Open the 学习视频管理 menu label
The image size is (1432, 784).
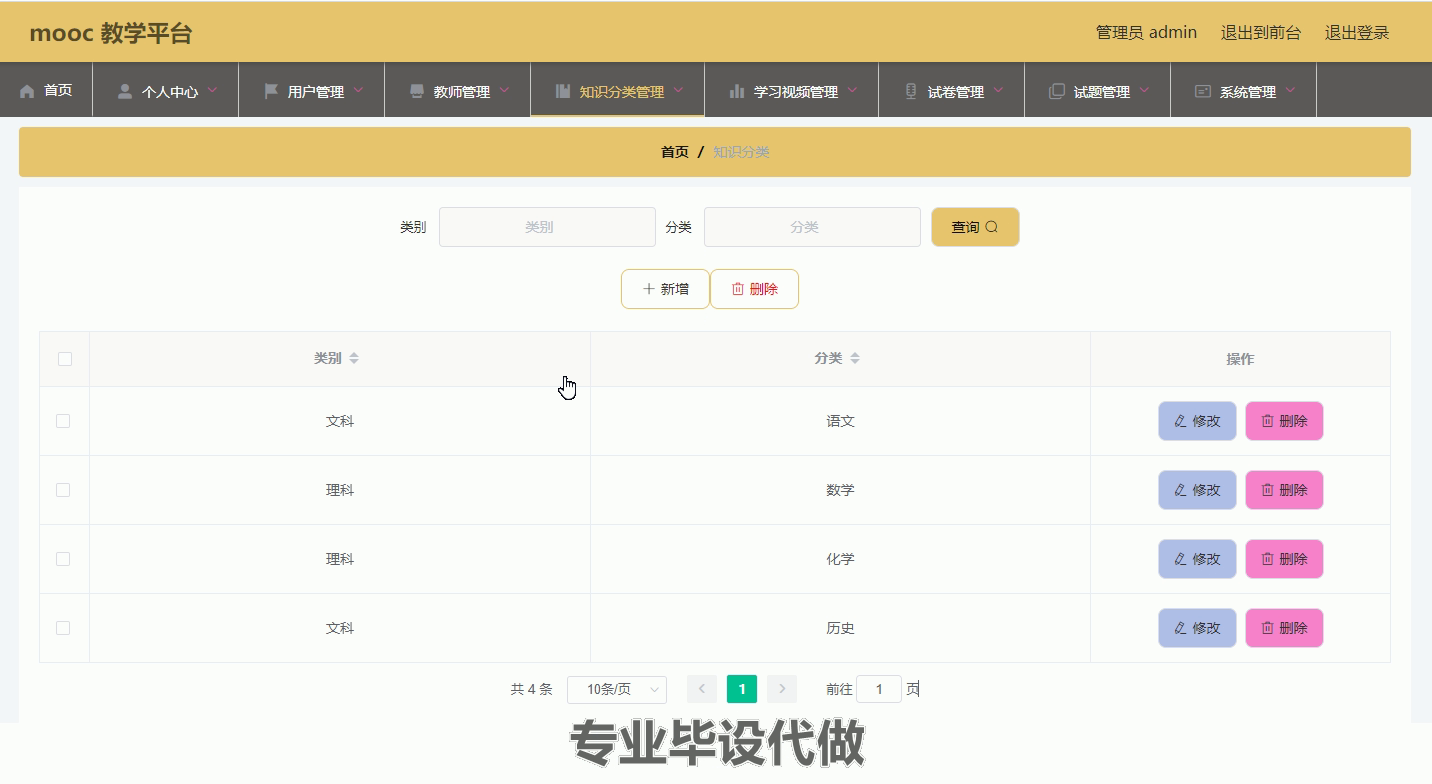tap(796, 92)
